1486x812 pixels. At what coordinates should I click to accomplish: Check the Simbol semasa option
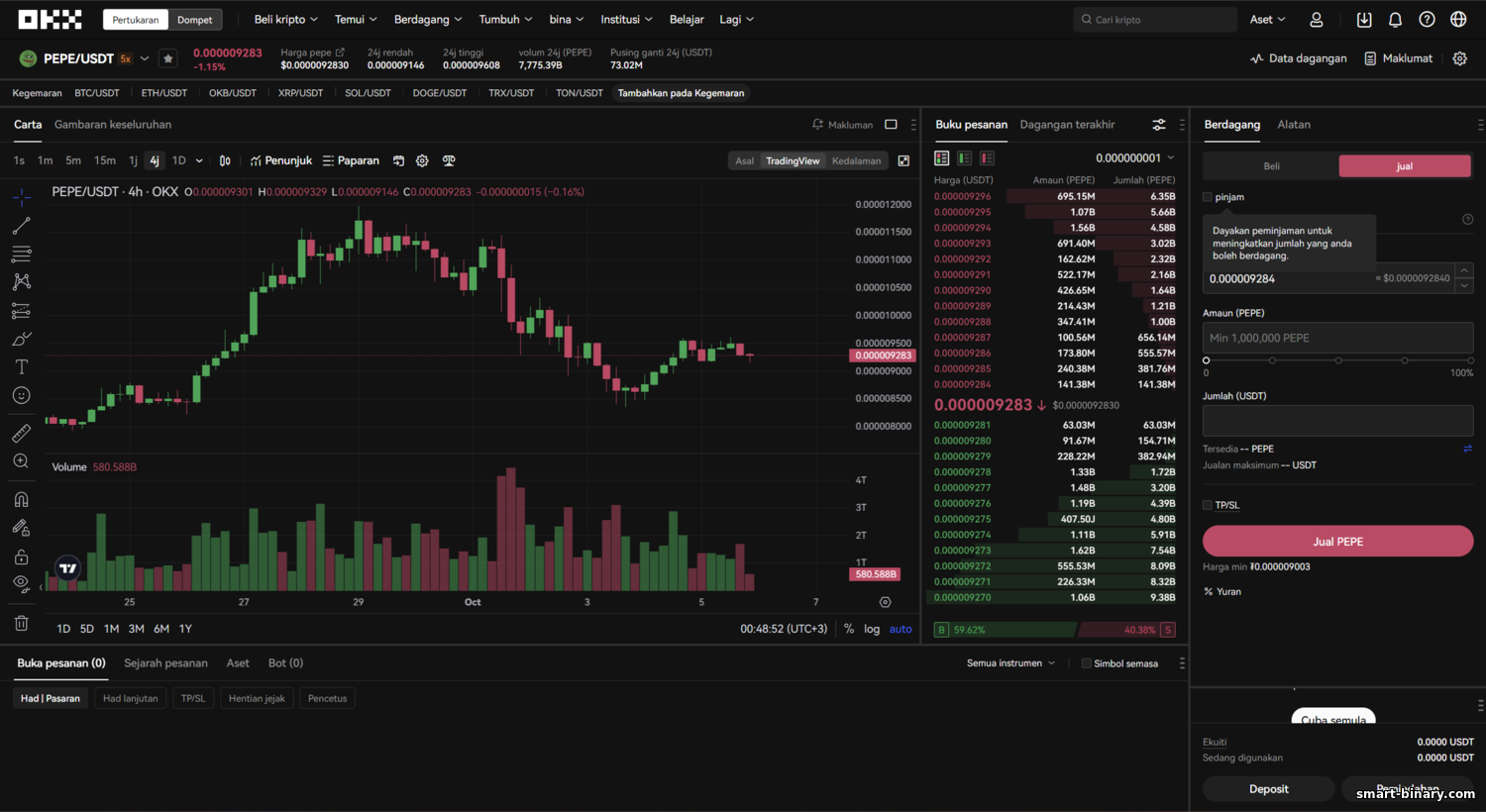click(x=1087, y=663)
